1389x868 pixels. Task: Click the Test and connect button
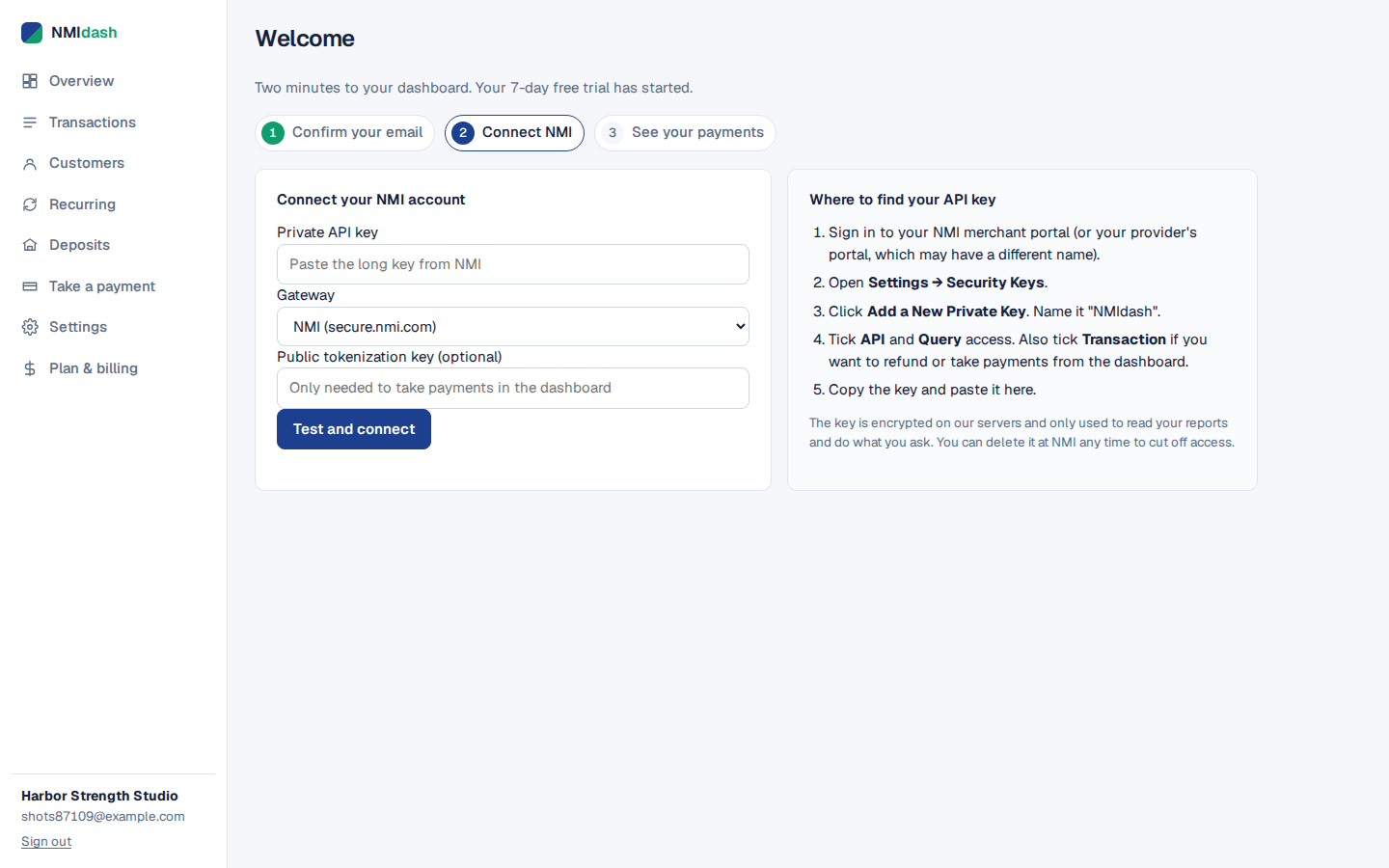(x=354, y=429)
